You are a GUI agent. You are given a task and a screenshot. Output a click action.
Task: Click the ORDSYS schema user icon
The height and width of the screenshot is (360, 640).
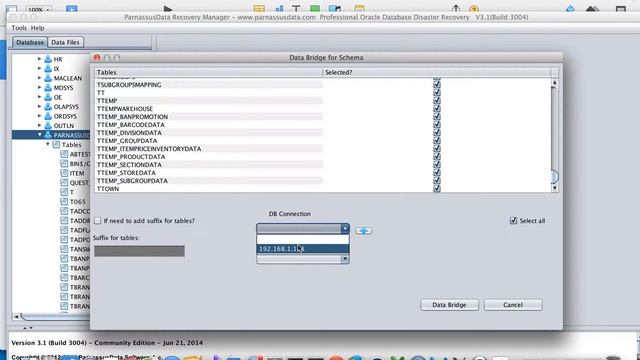click(48, 116)
